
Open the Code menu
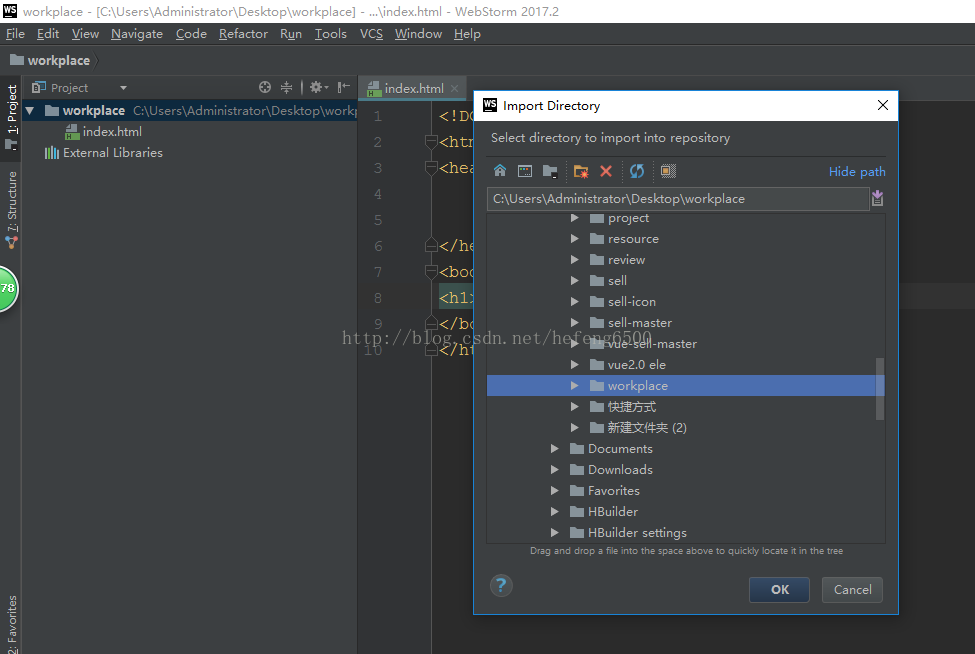click(191, 34)
